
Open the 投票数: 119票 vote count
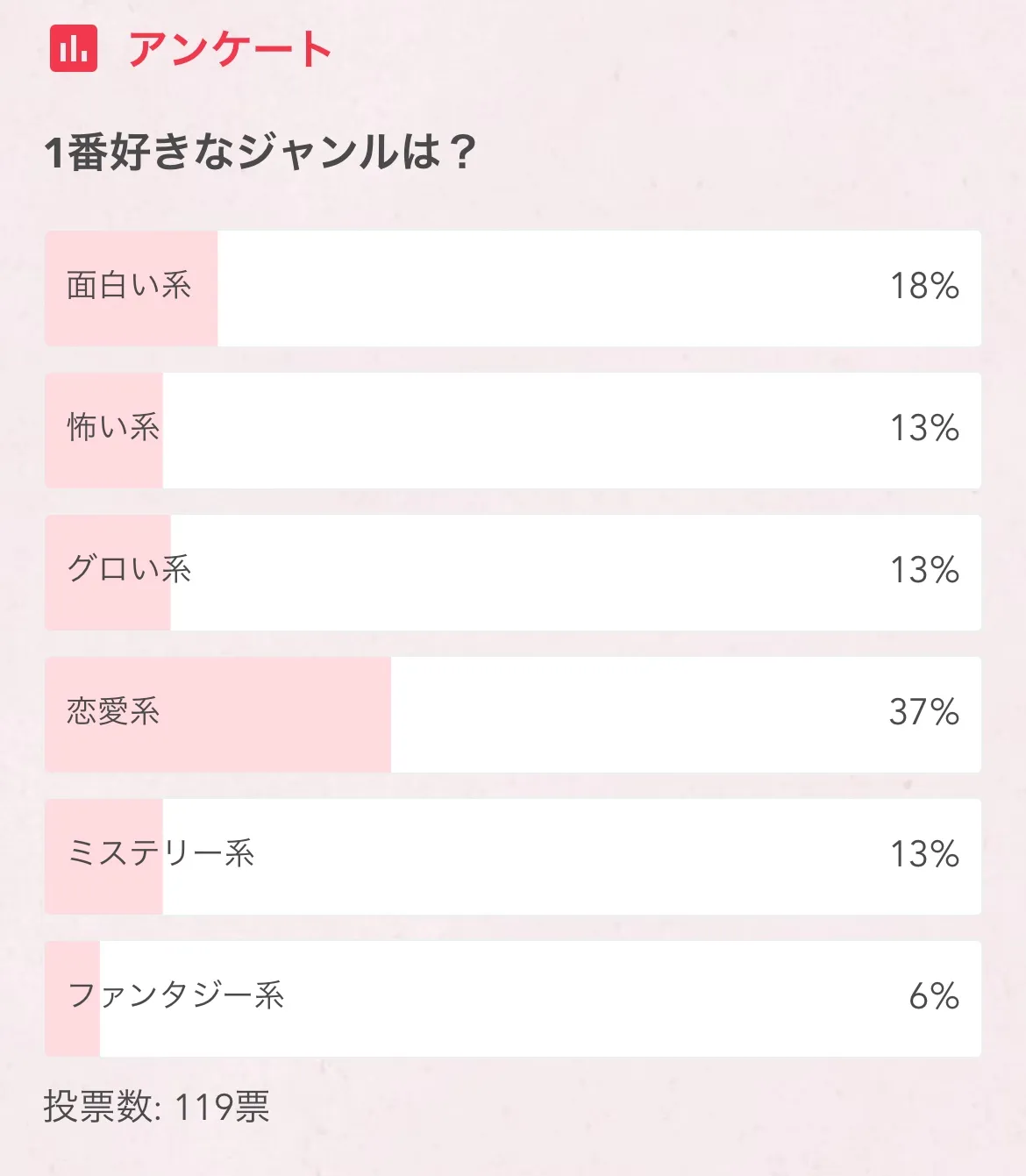[157, 1108]
